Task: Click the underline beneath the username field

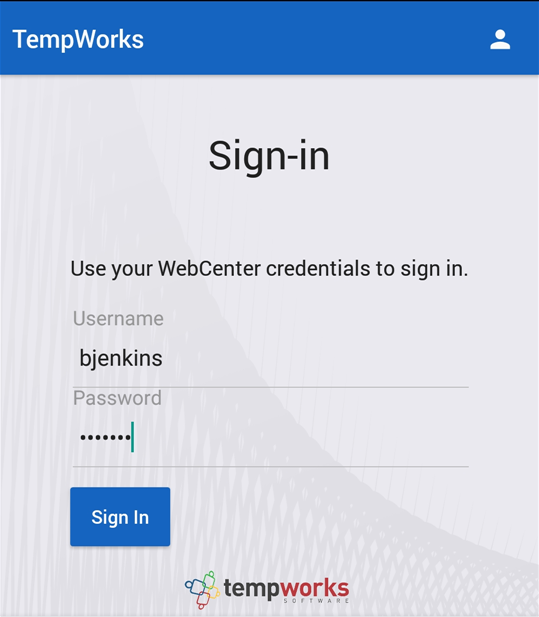Action: pos(270,387)
